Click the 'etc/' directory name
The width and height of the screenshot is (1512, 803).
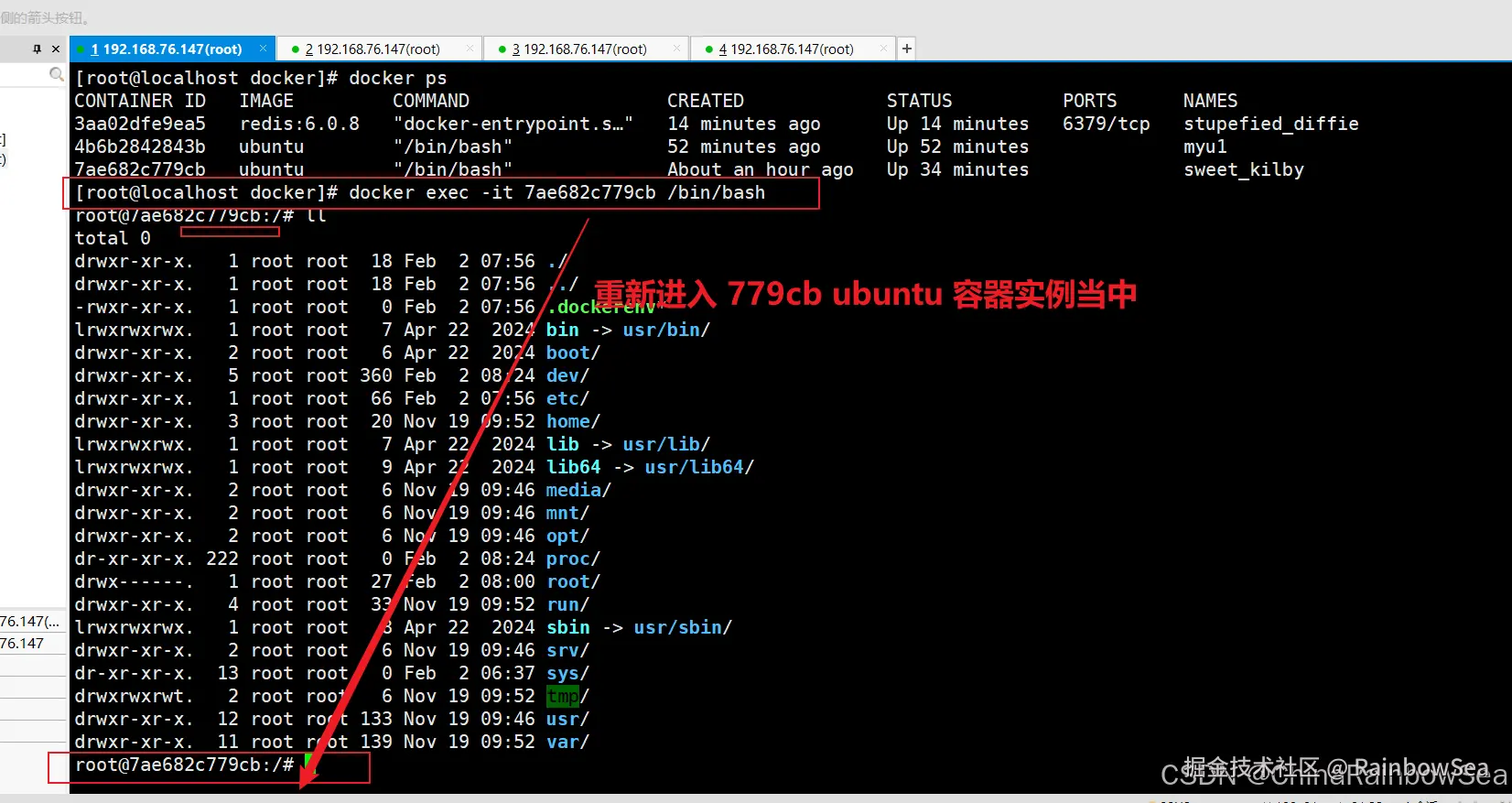click(x=568, y=398)
